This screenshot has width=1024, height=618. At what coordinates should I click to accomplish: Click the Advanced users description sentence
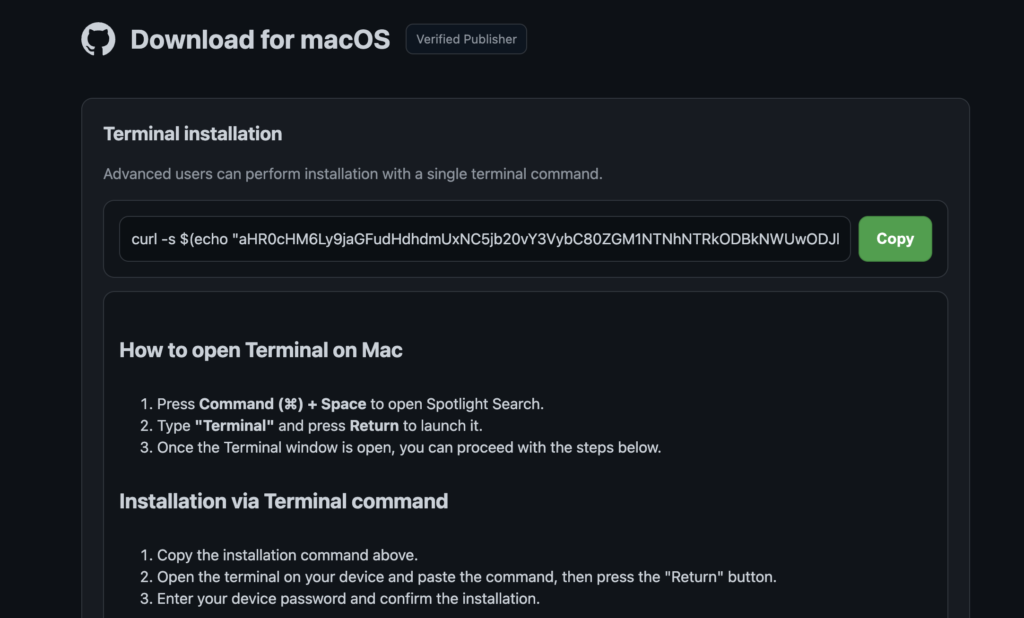point(353,174)
